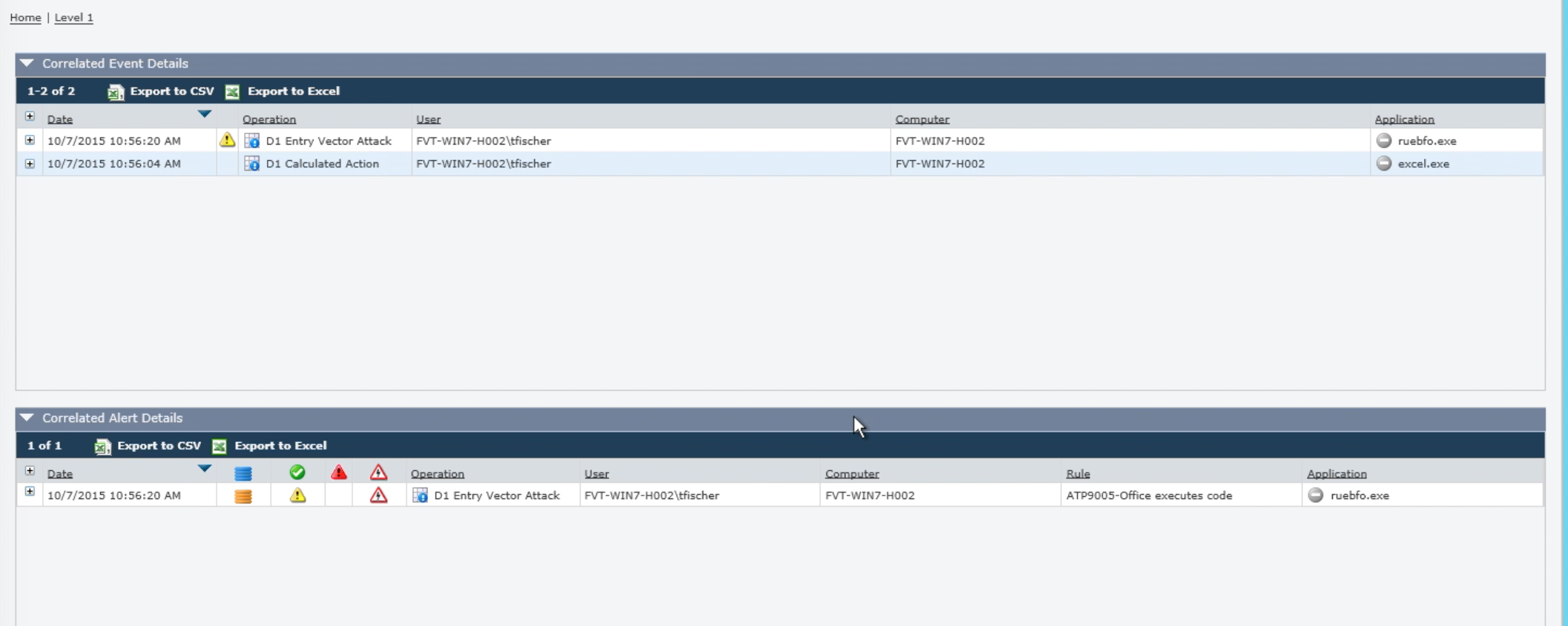The width and height of the screenshot is (1568, 626).
Task: Sort alerts by Application column
Action: click(x=1337, y=474)
